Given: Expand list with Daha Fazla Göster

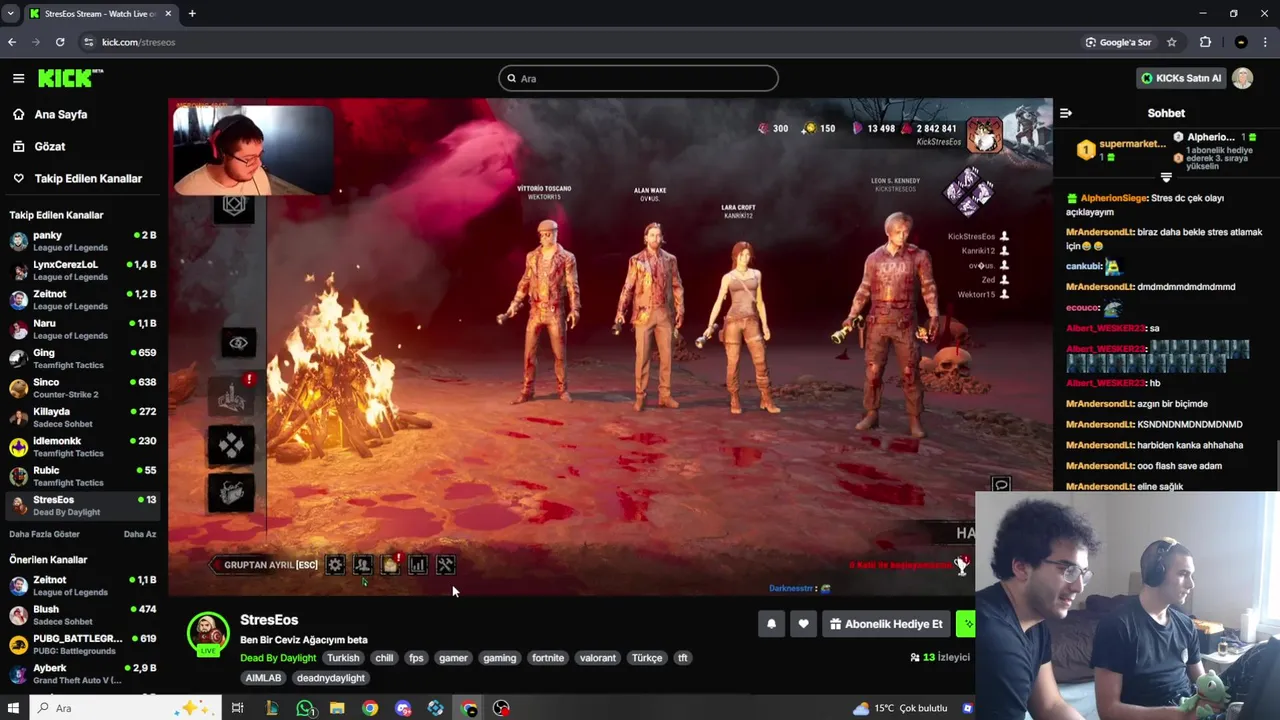Looking at the screenshot, I should point(44,534).
